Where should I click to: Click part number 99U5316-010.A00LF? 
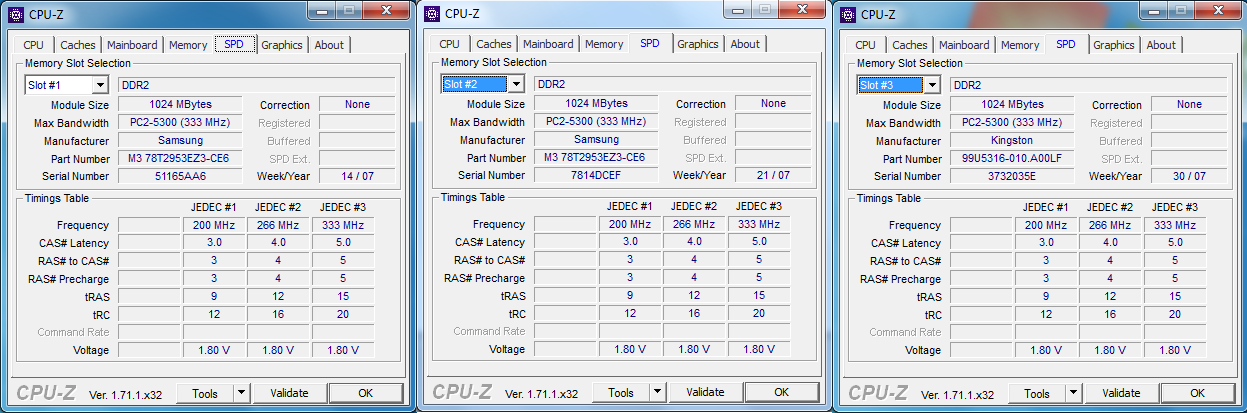[x=1012, y=158]
